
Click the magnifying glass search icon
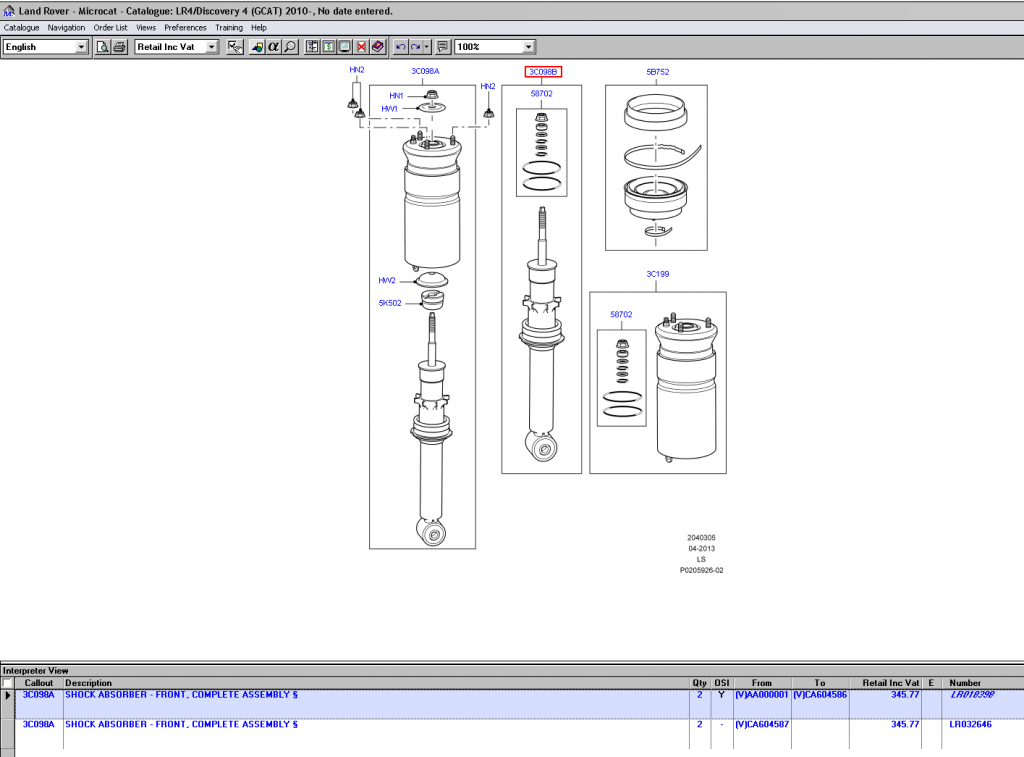pos(291,47)
